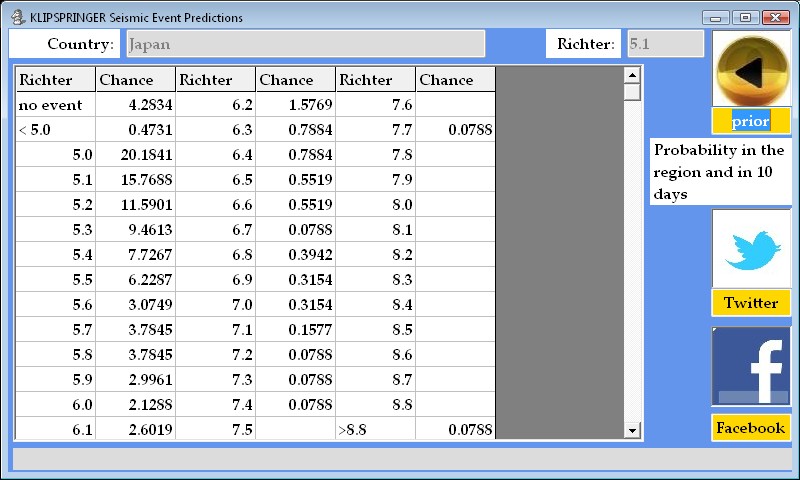This screenshot has width=800, height=480.
Task: Open the Facebook logo icon
Action: pyautogui.click(x=751, y=367)
